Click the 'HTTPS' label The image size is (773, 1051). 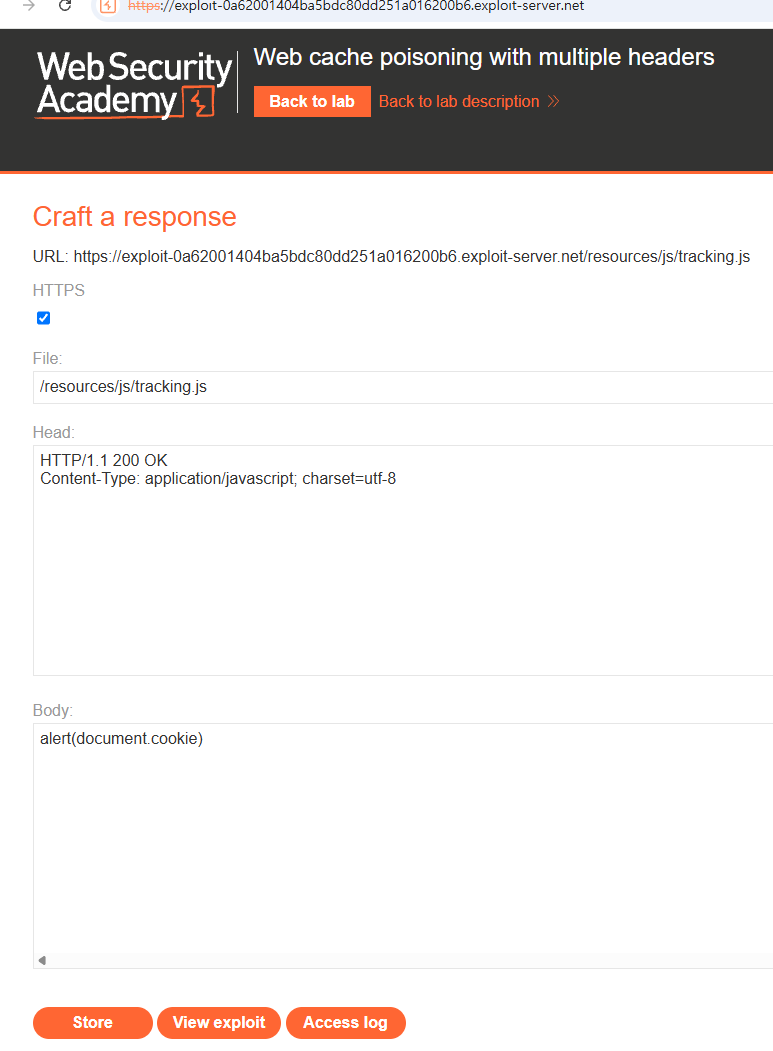coord(59,290)
